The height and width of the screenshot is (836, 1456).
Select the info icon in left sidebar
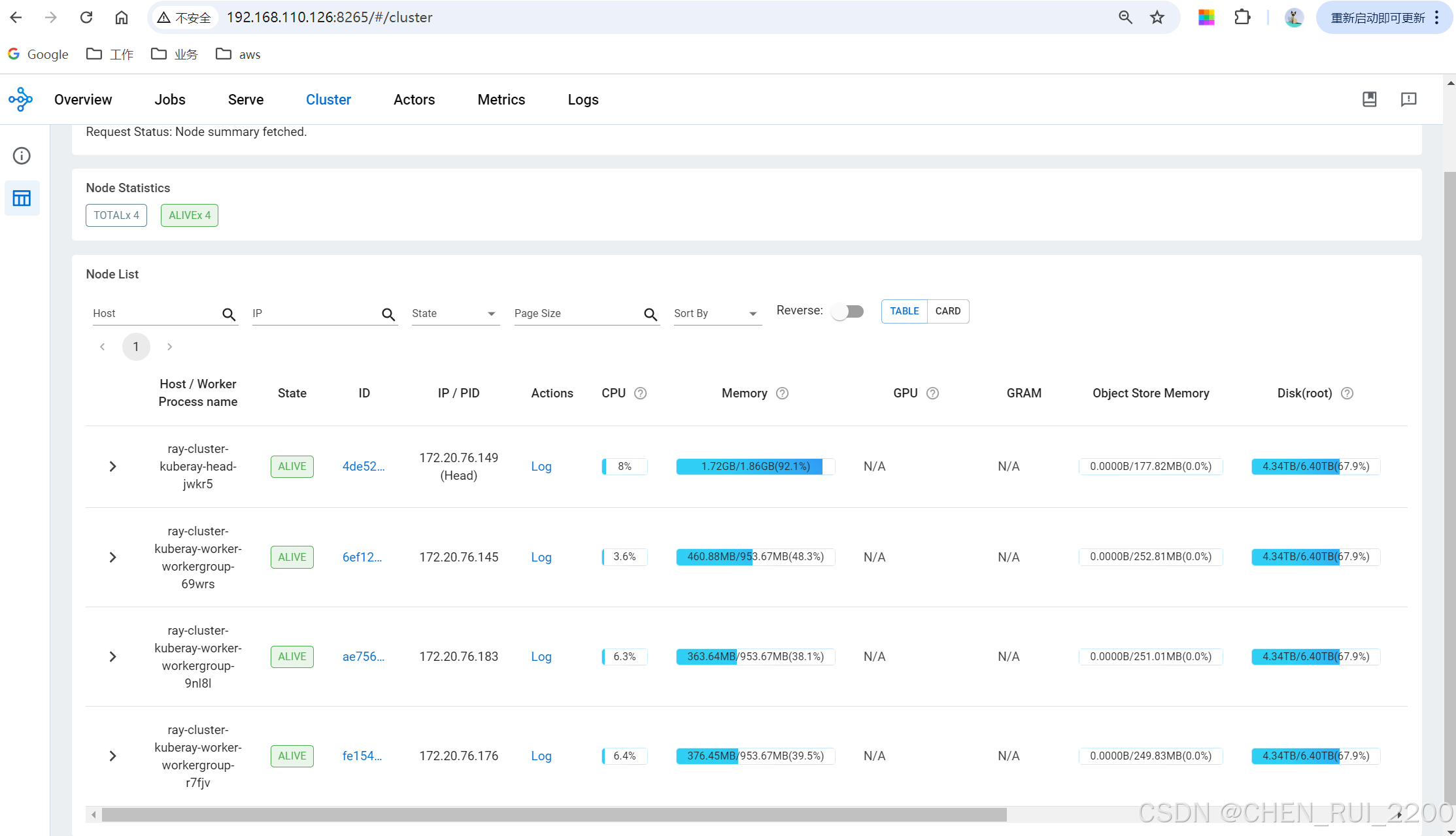coord(22,156)
